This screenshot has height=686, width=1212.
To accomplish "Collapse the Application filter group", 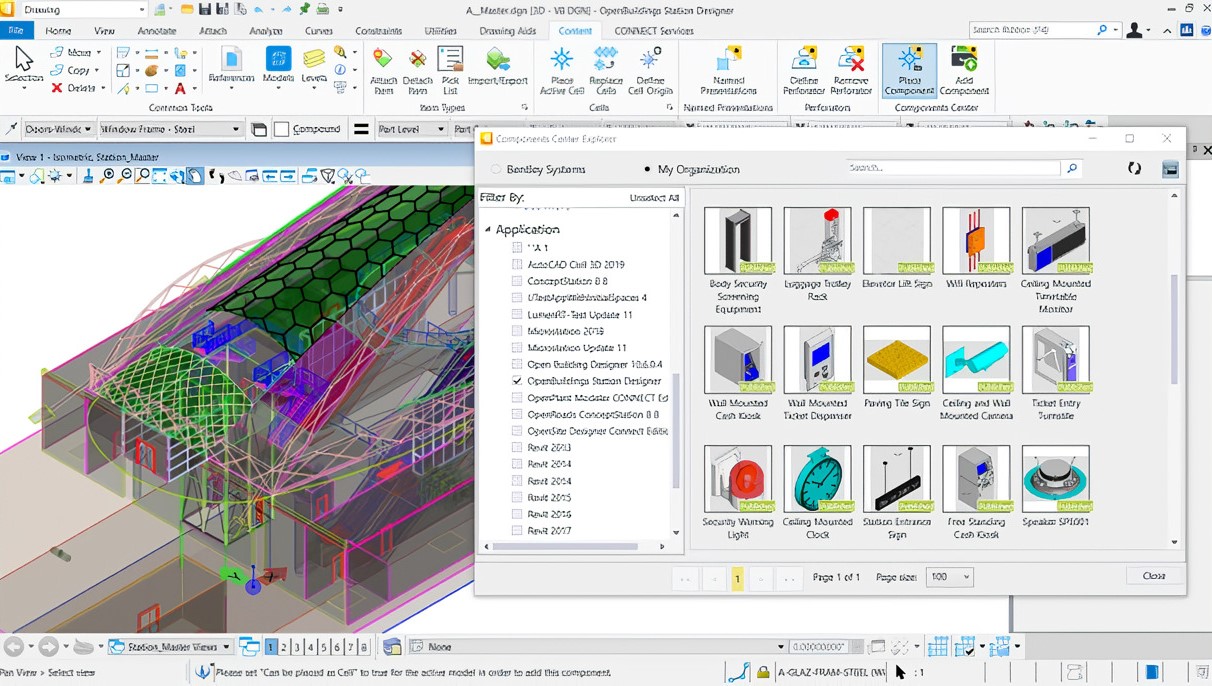I will click(489, 230).
